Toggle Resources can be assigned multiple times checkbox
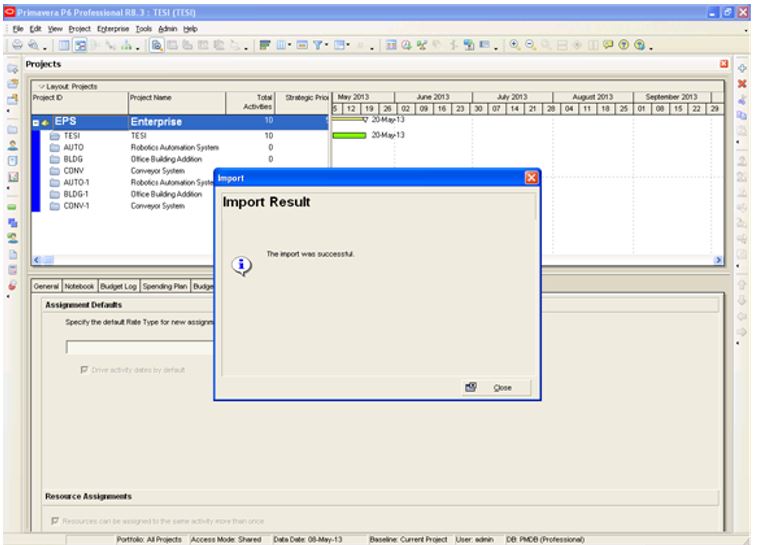Screen dimensions: 759x545 coord(54,520)
